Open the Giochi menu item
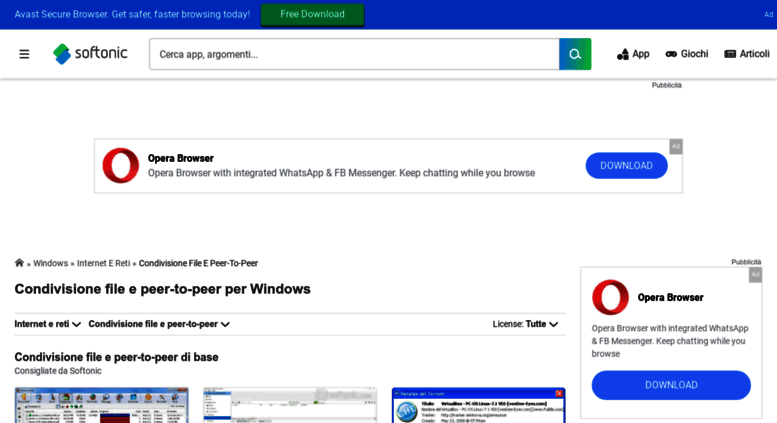777x423 pixels. [686, 54]
